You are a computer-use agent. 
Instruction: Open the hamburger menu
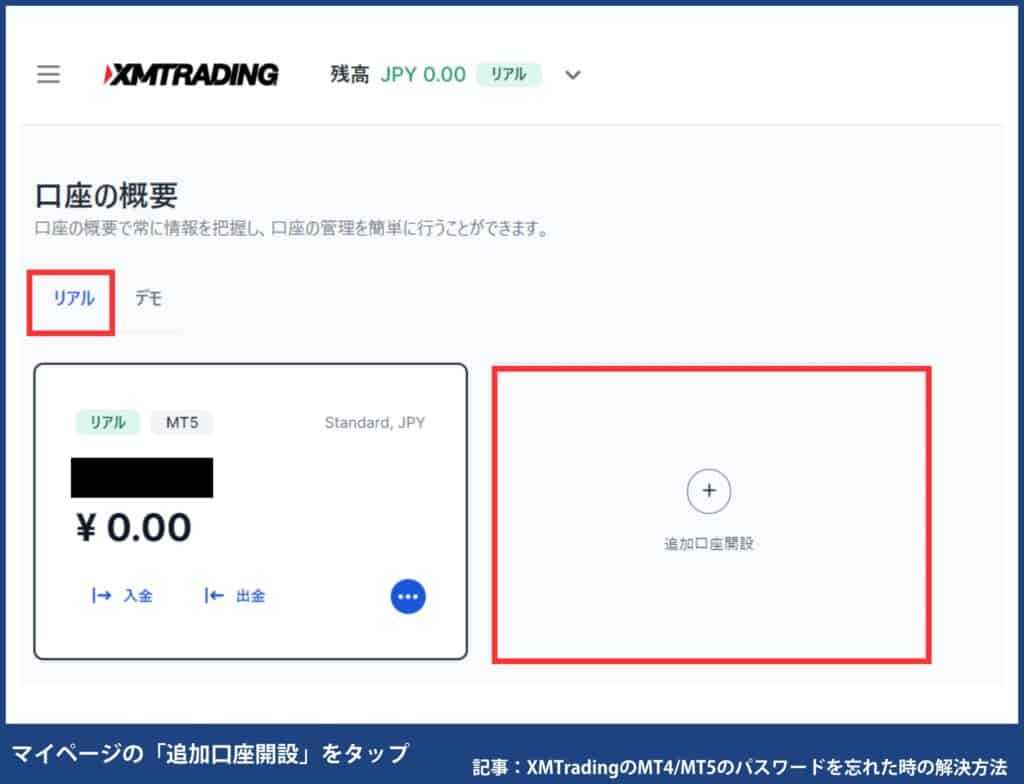coord(48,74)
